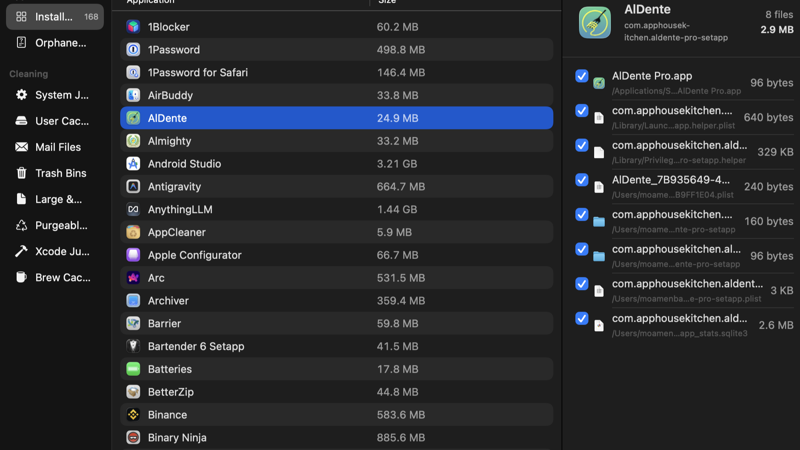This screenshot has height=450, width=800.
Task: Click the 1Password app icon
Action: 133,49
